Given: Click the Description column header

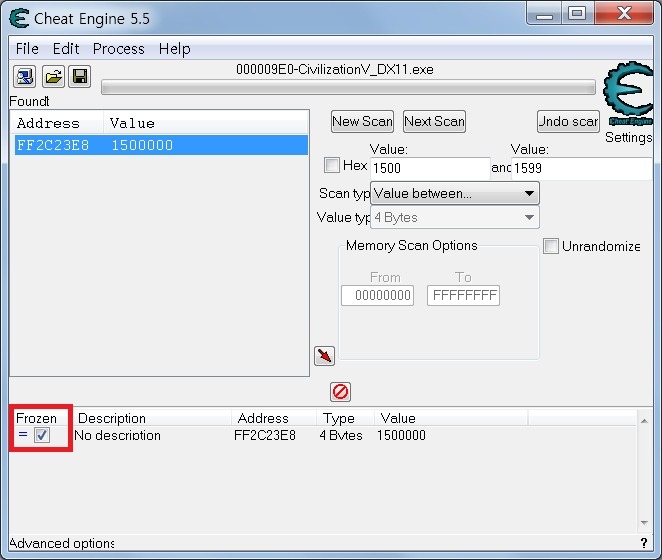Looking at the screenshot, I should pos(112,418).
